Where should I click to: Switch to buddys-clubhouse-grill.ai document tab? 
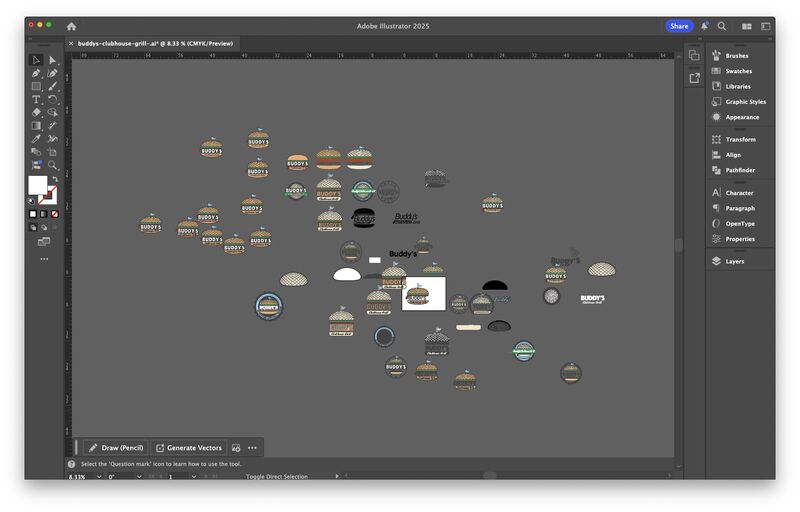point(148,44)
